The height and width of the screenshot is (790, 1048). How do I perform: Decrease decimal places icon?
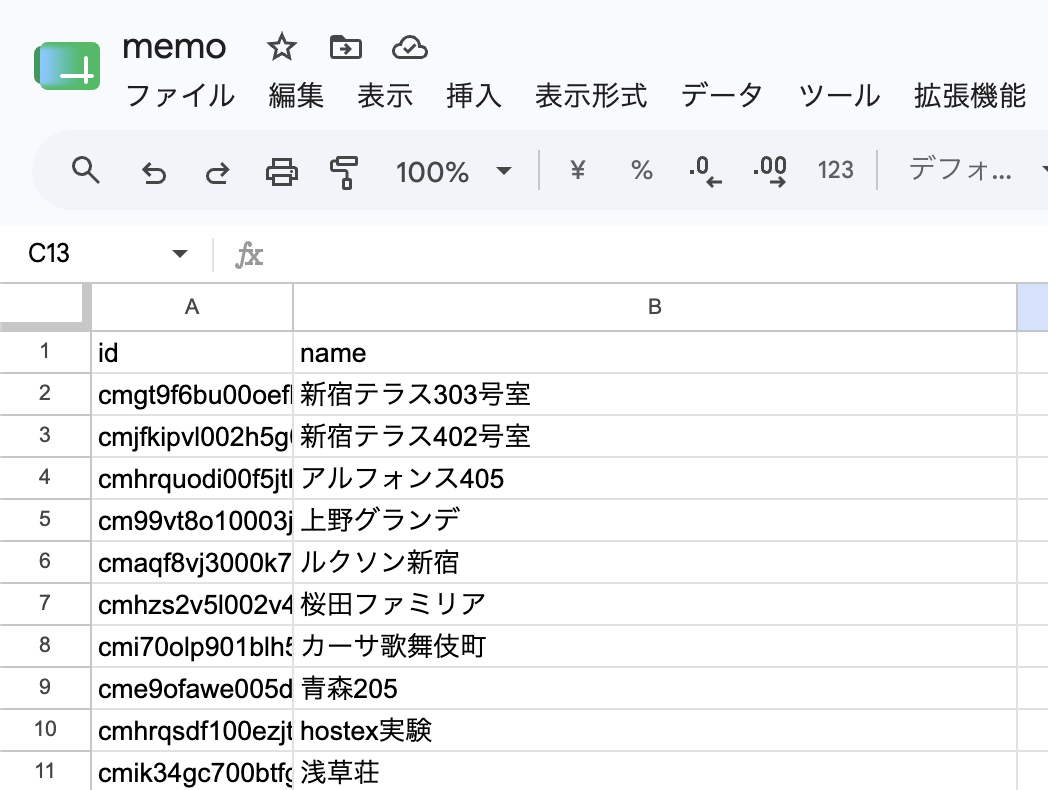coord(705,171)
